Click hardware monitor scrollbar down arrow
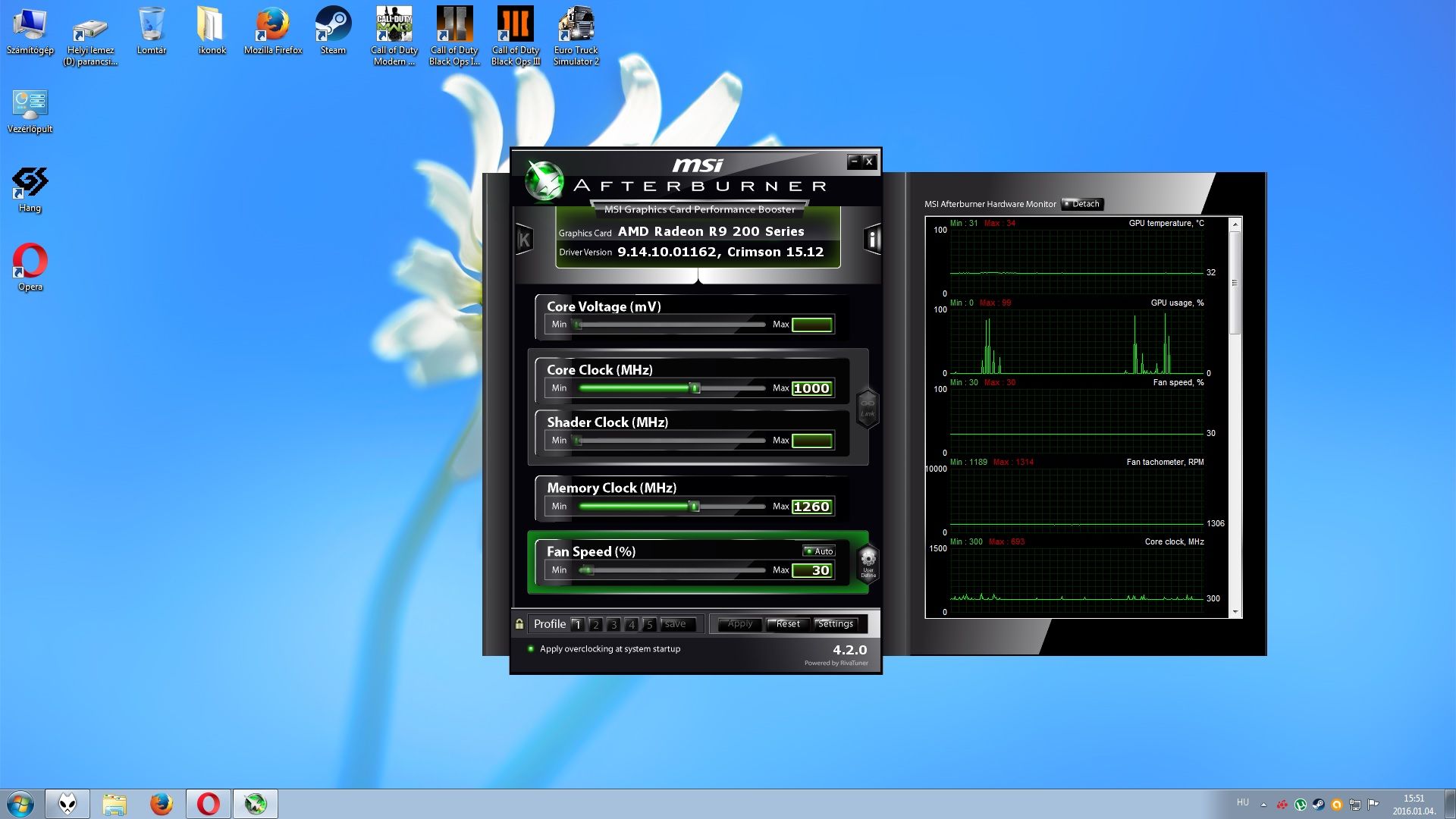 [x=1235, y=612]
